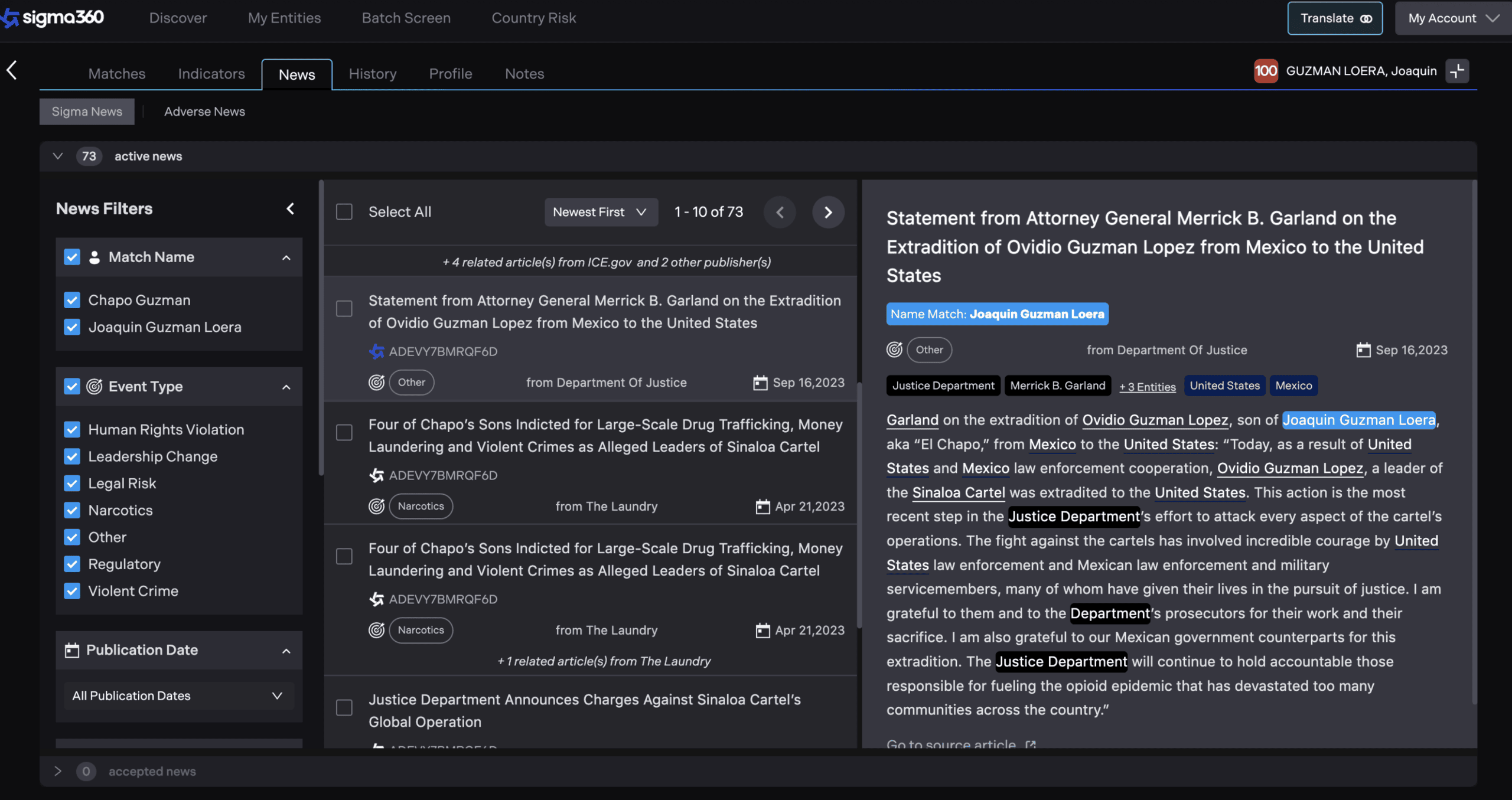
Task: Switch to Adverse News sub-tab
Action: point(204,112)
